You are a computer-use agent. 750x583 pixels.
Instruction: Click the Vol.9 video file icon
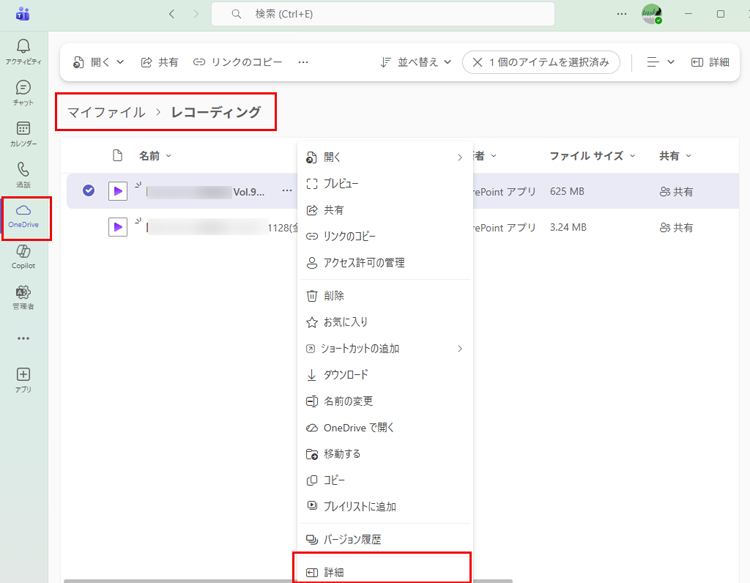point(118,191)
